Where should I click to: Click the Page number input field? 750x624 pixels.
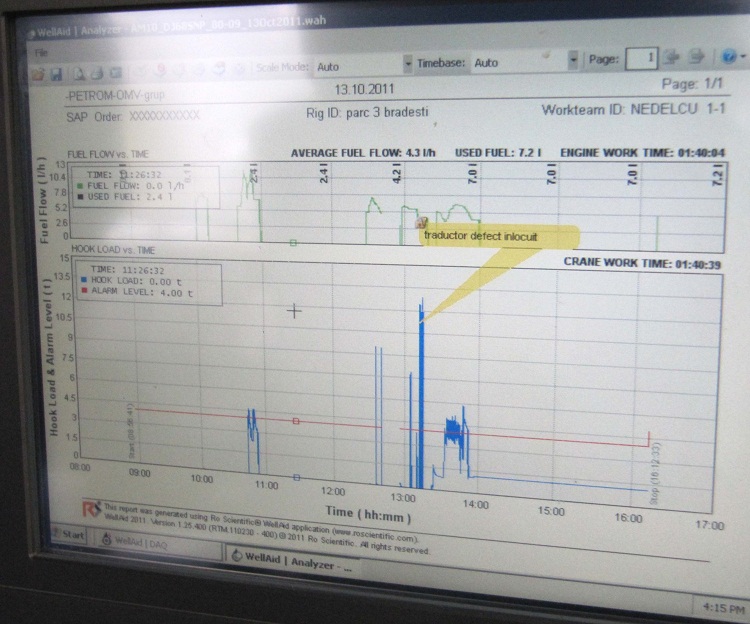pos(640,59)
